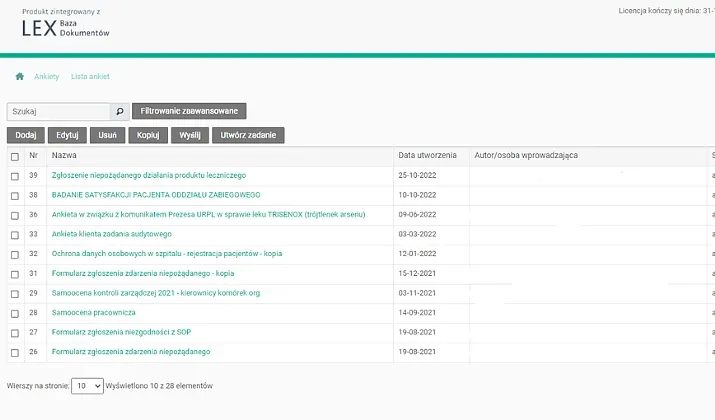Go to the home page icon
Screen dimensions: 715x420
[20, 76]
